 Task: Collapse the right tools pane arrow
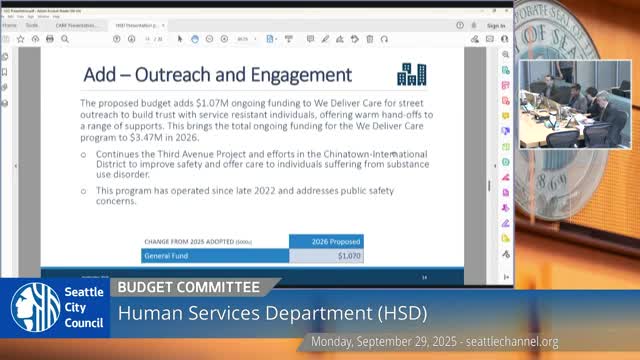pos(495,166)
